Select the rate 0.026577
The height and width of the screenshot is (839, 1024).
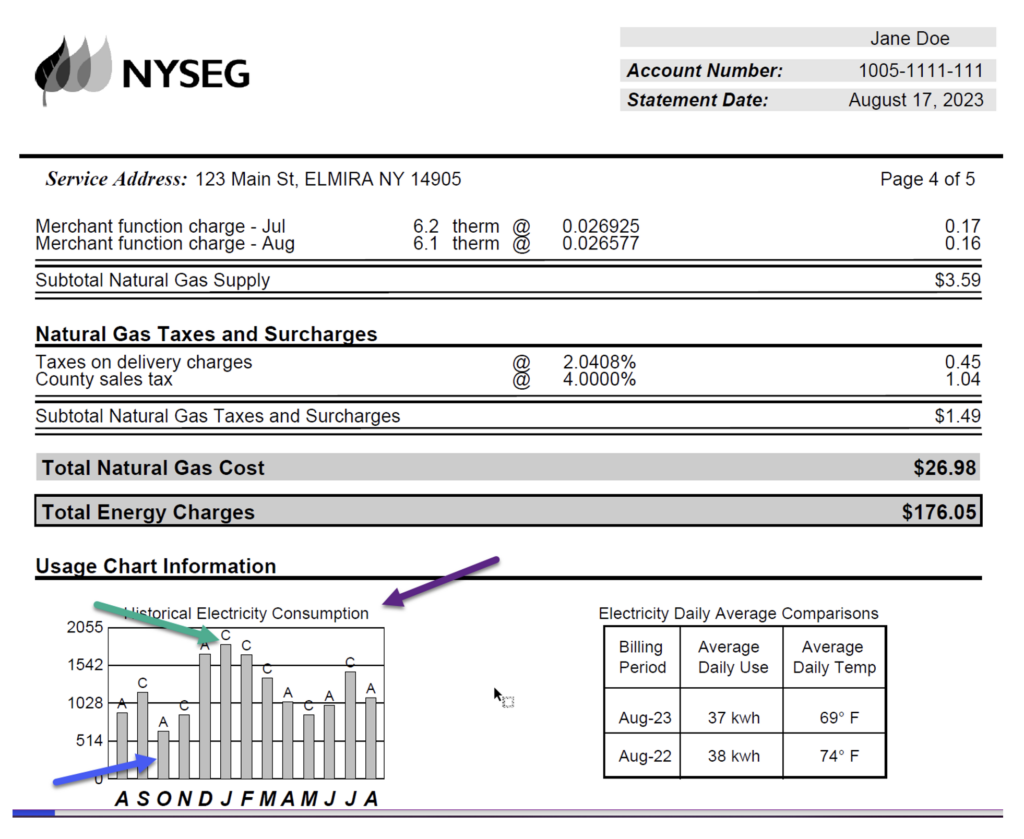[600, 244]
